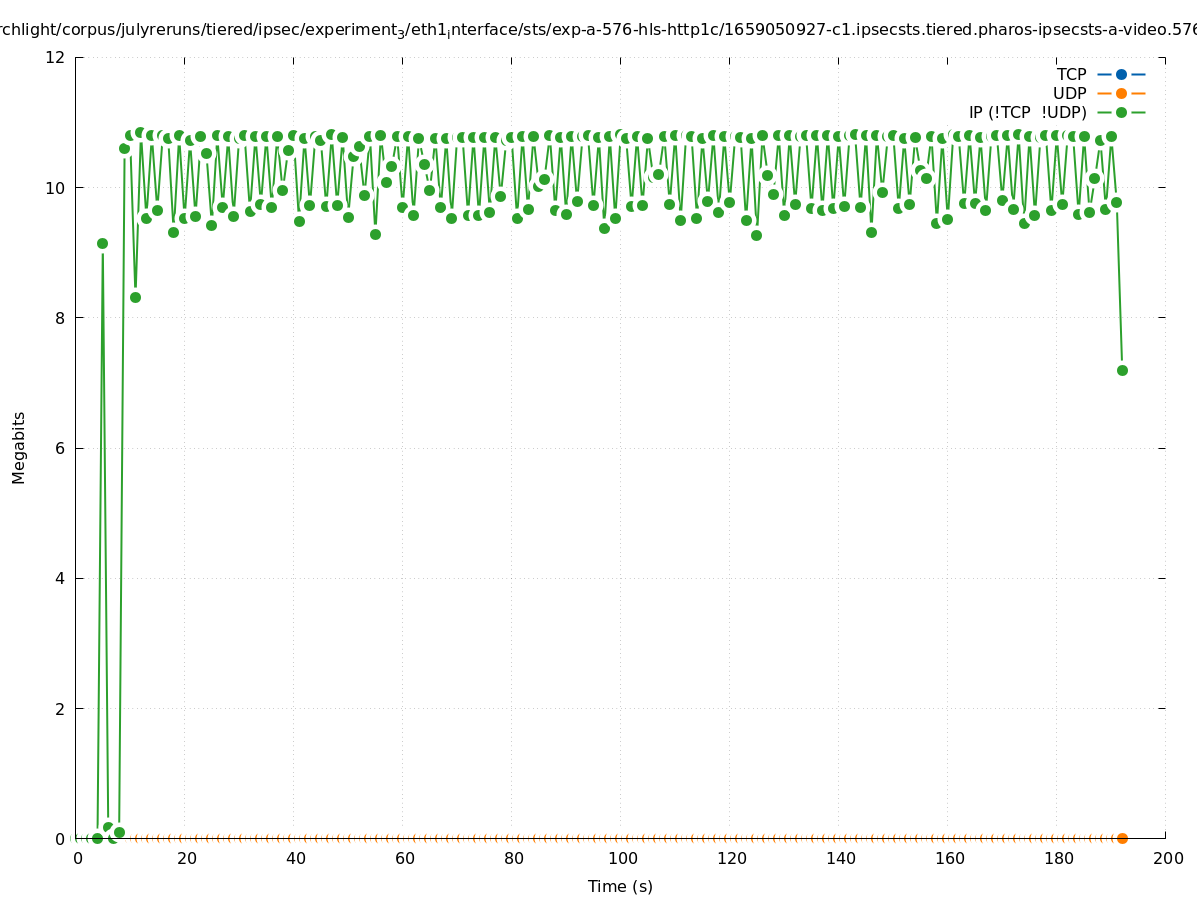This screenshot has width=1197, height=900.
Task: Click the orange UDP legend marker
Action: click(x=1121, y=93)
